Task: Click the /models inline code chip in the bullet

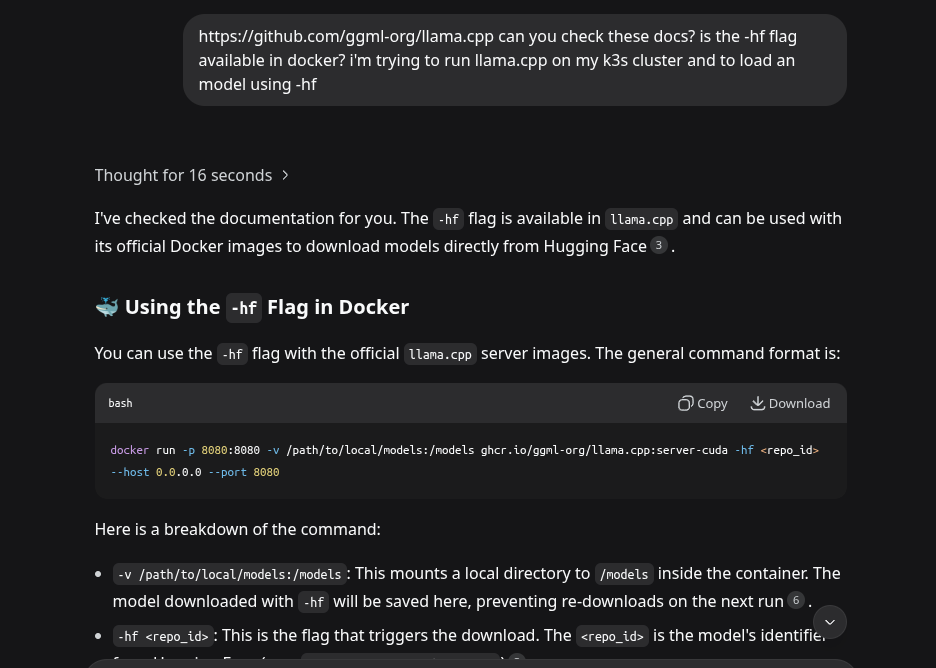Action: pyautogui.click(x=624, y=574)
